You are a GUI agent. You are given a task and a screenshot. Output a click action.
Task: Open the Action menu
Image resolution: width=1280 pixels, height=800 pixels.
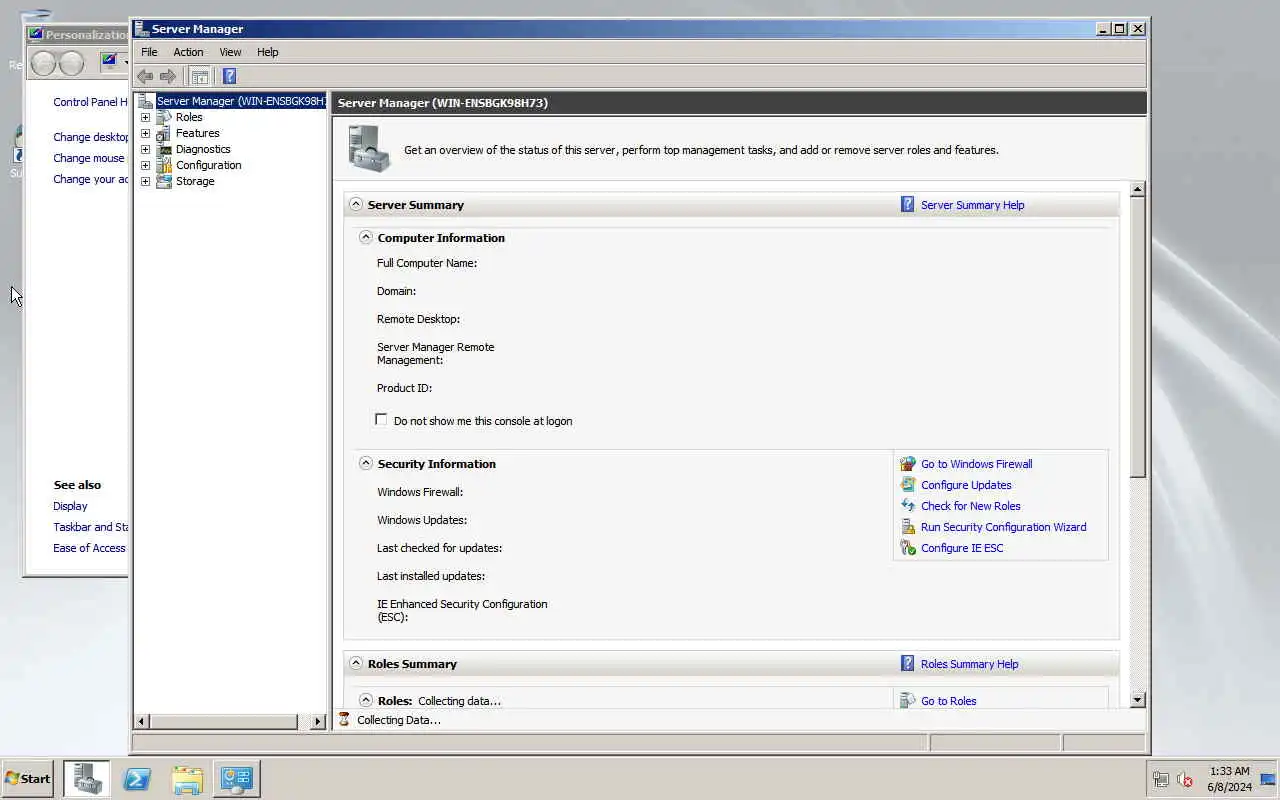pos(188,52)
